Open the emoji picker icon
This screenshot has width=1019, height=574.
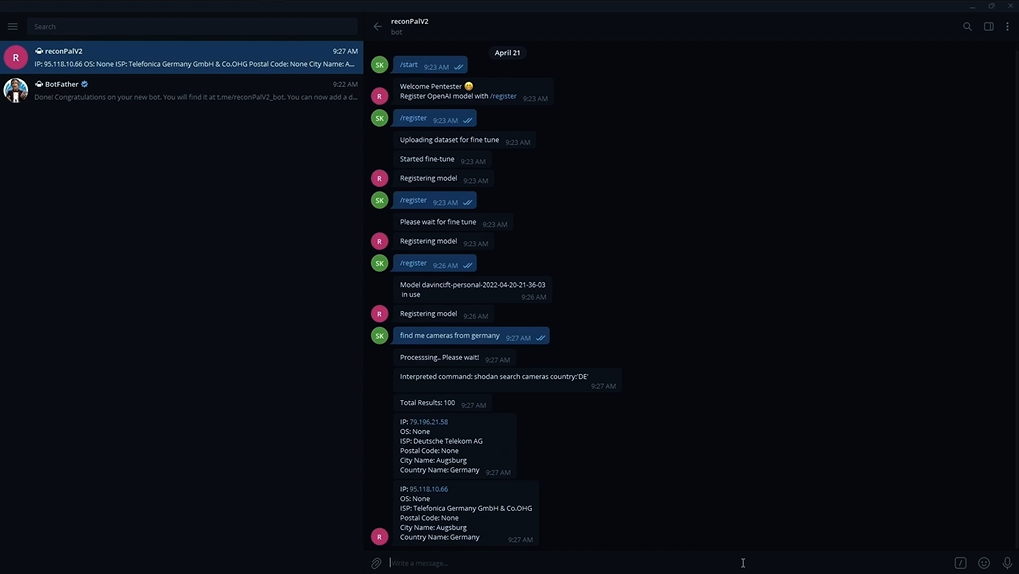click(984, 563)
